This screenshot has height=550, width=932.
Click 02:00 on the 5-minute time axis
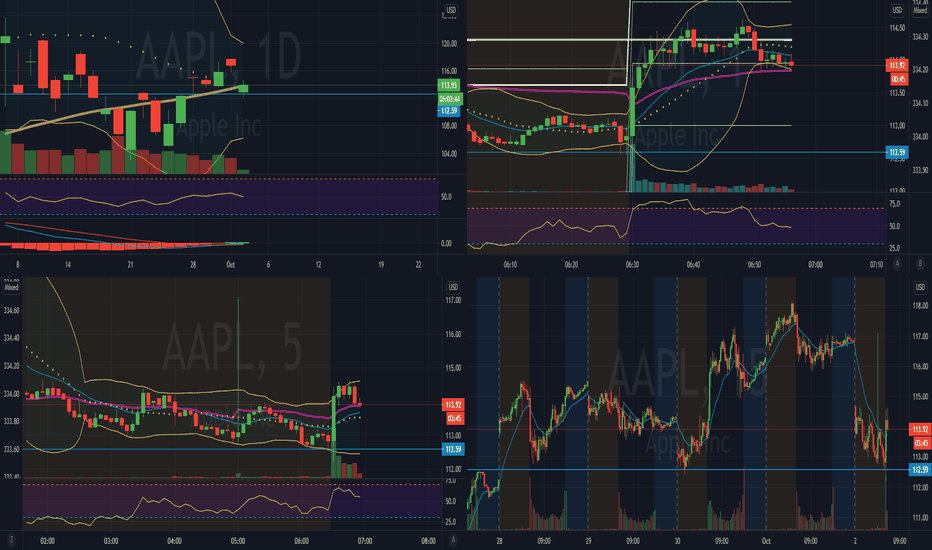point(47,541)
